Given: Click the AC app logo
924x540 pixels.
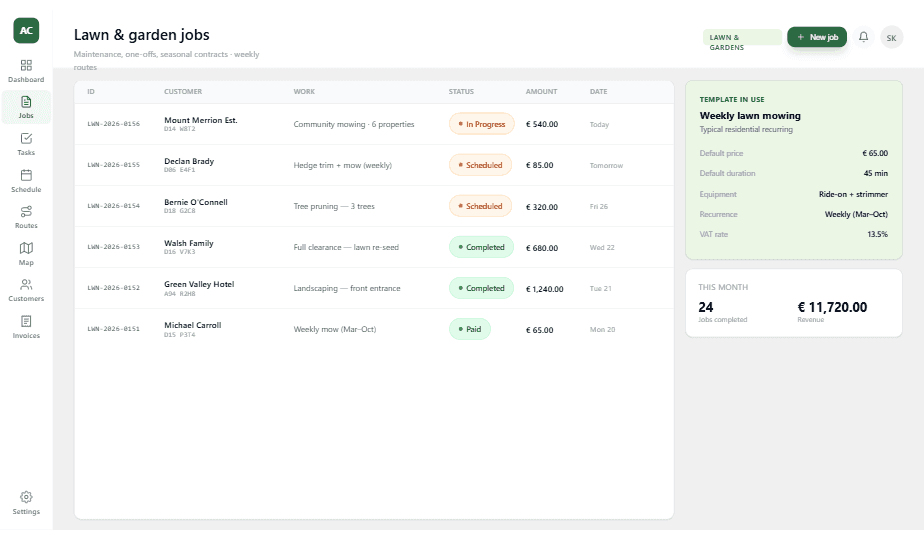Looking at the screenshot, I should coord(26,31).
